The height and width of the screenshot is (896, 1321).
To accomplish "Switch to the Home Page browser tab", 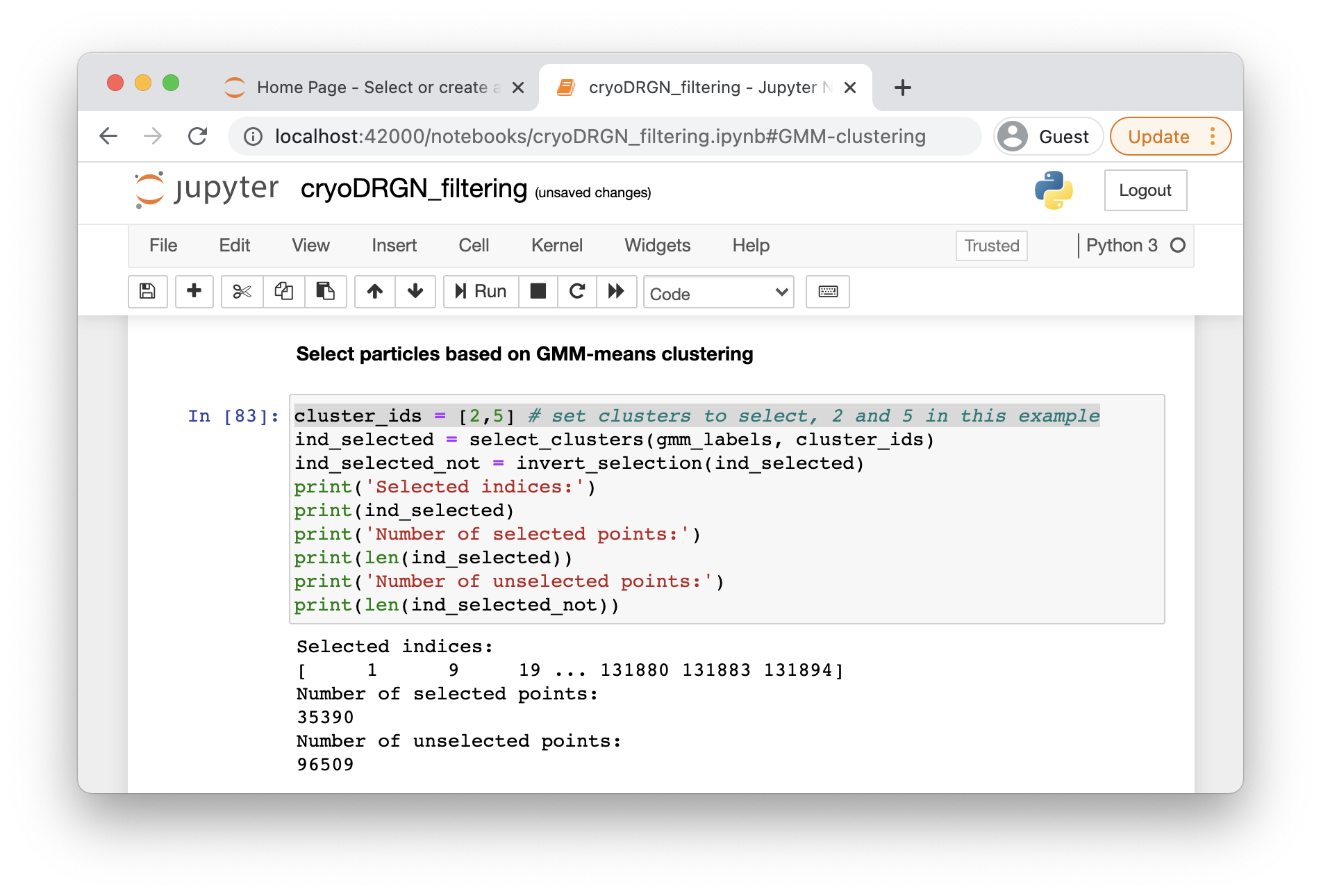I will click(x=372, y=88).
